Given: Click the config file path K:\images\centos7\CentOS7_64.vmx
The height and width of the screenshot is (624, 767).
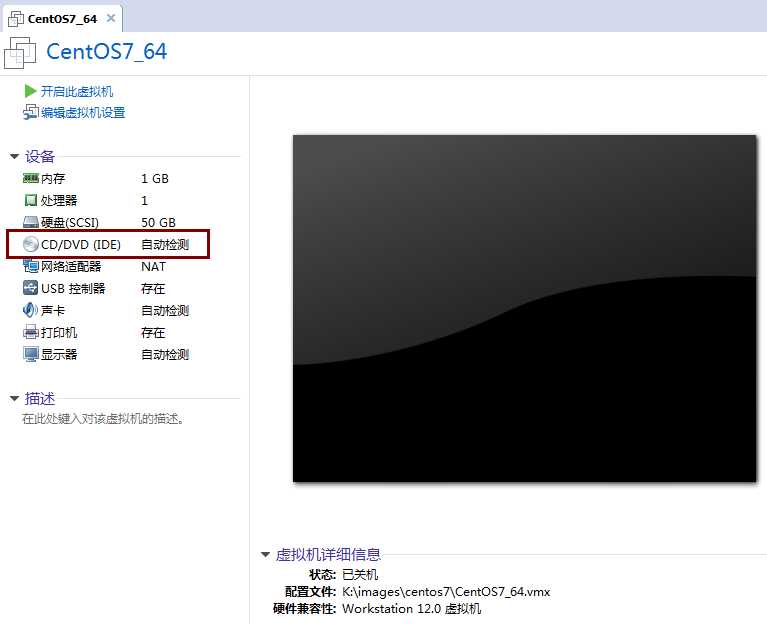Looking at the screenshot, I should pos(446,592).
